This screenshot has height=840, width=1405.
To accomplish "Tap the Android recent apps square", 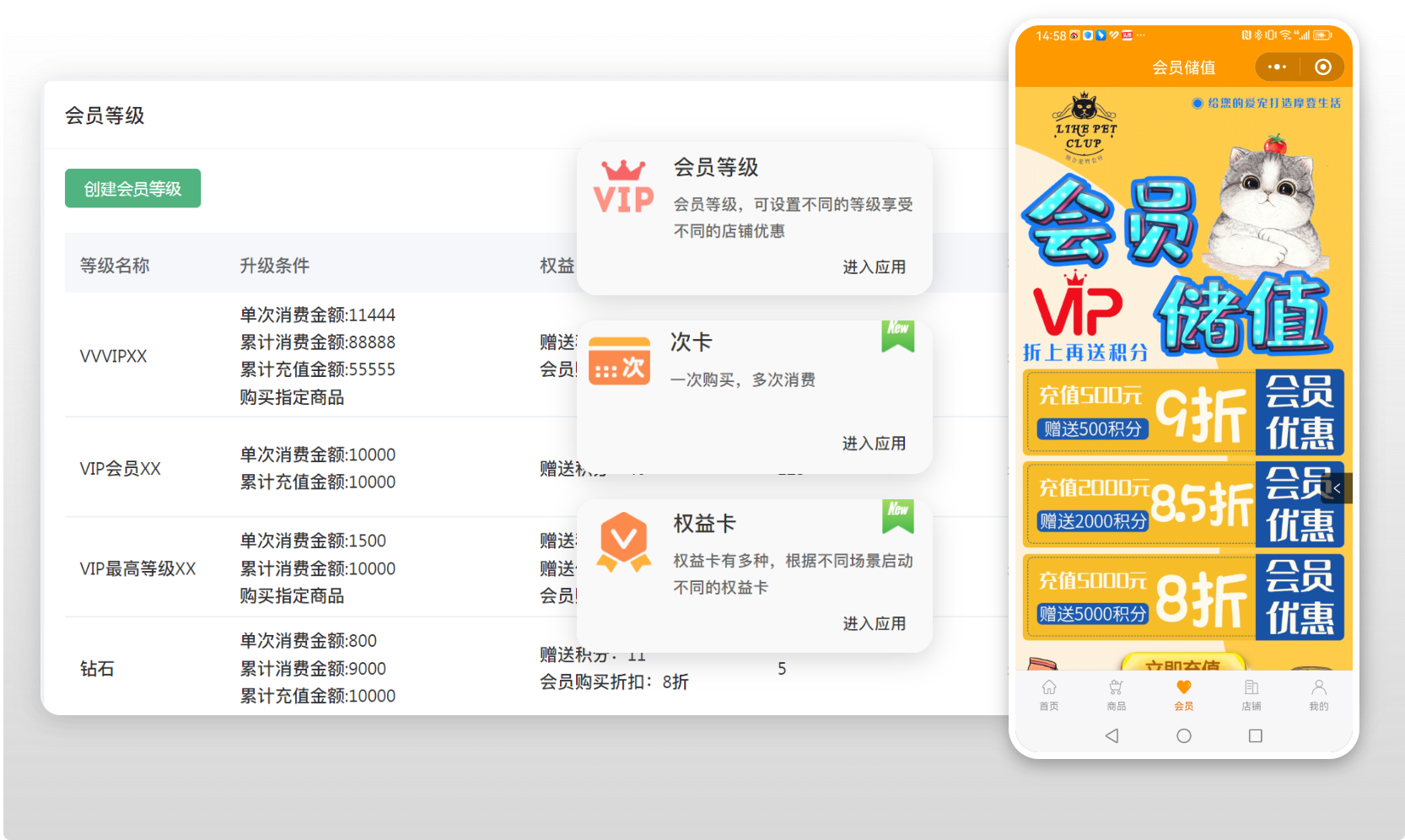I will 1255,735.
